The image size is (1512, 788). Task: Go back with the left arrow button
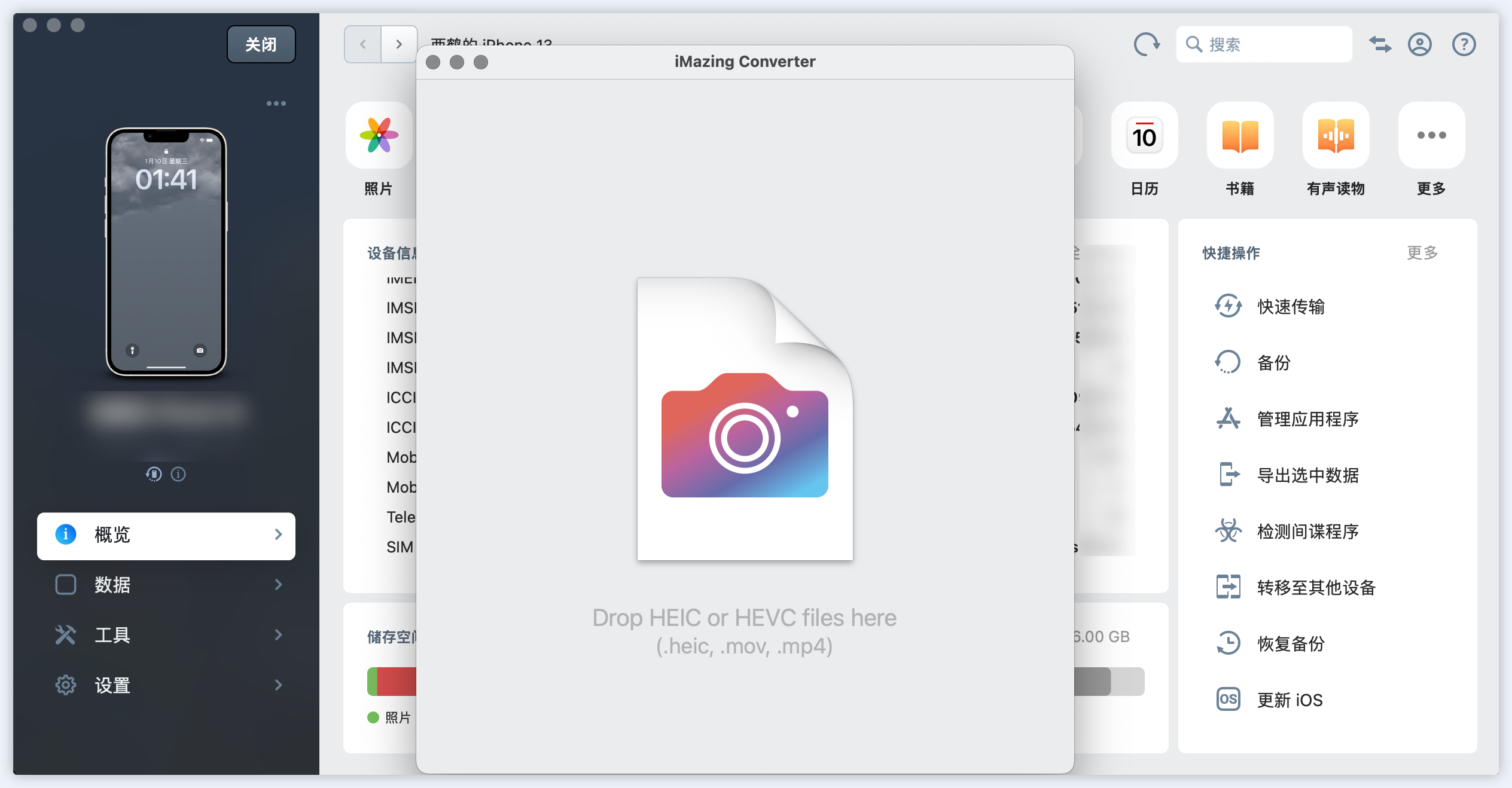362,44
